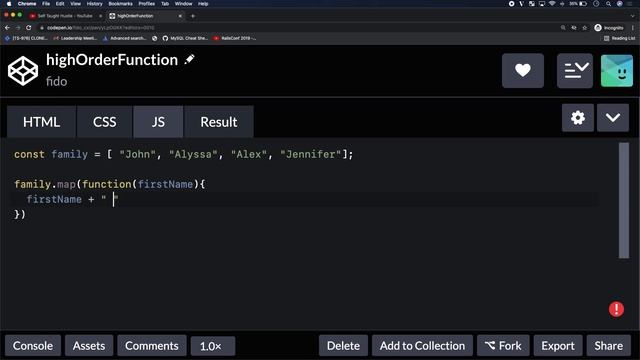Click the word const in code

[29, 154]
